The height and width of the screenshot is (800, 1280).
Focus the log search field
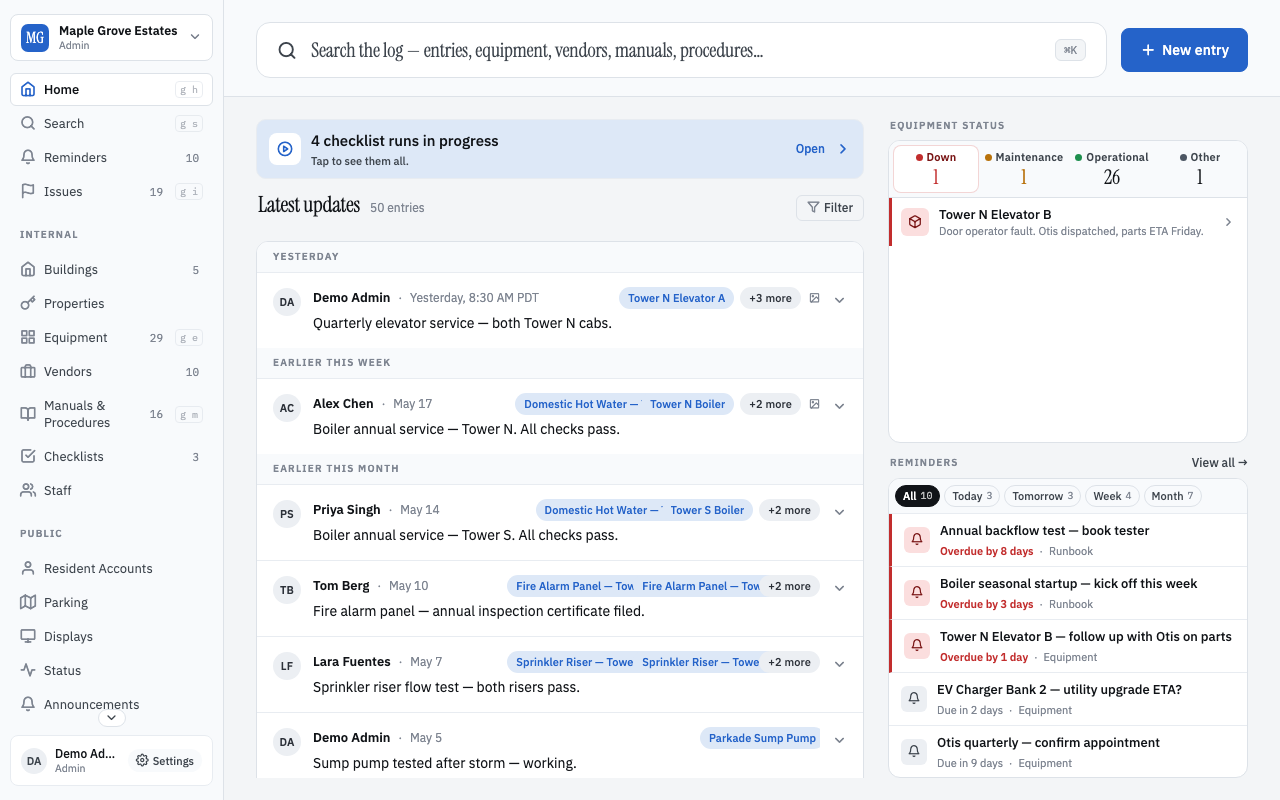(681, 50)
